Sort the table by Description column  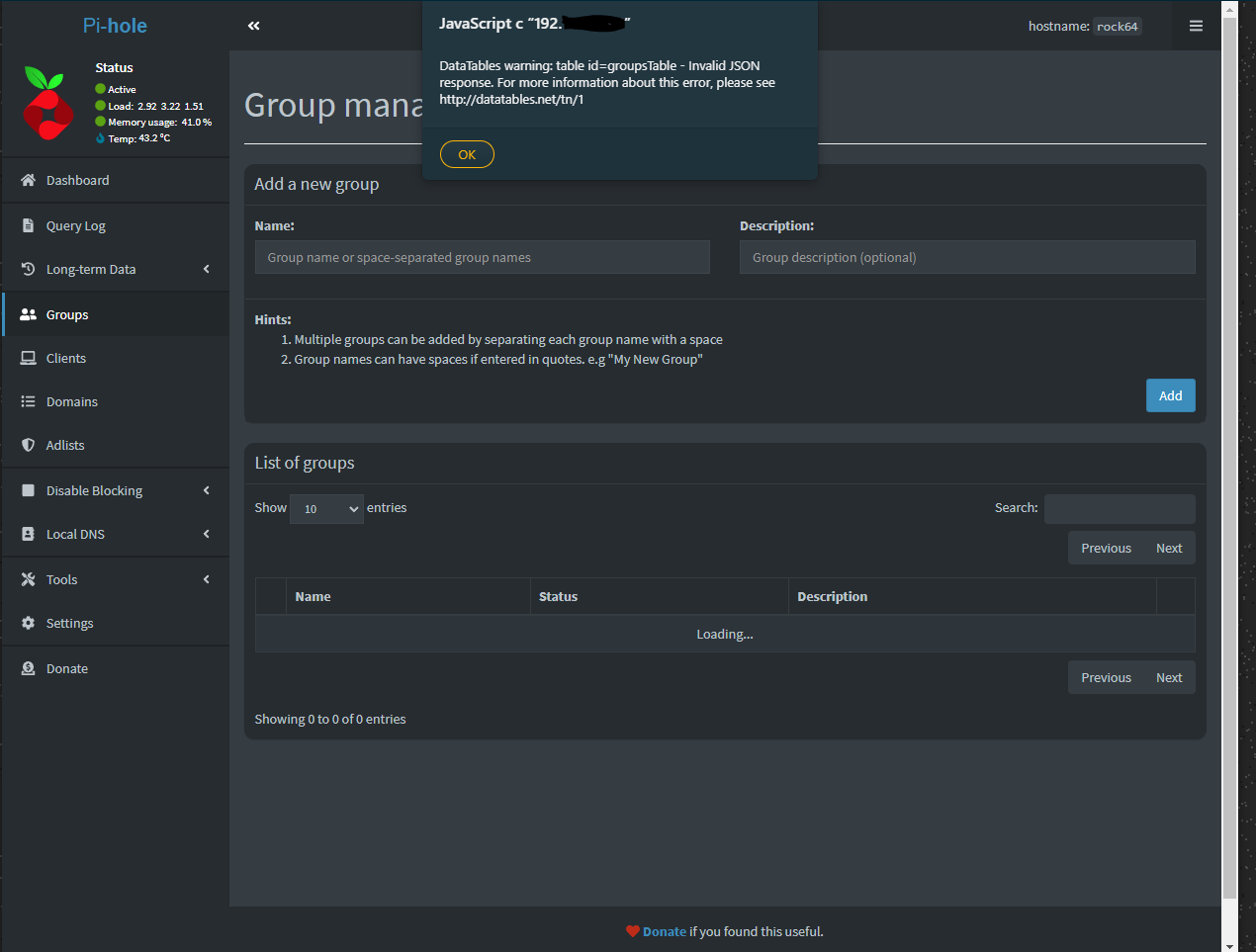pyautogui.click(x=972, y=596)
